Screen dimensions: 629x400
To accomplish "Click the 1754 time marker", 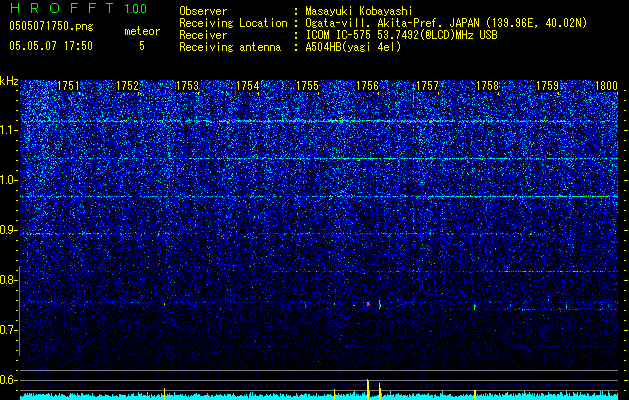I will click(248, 86).
